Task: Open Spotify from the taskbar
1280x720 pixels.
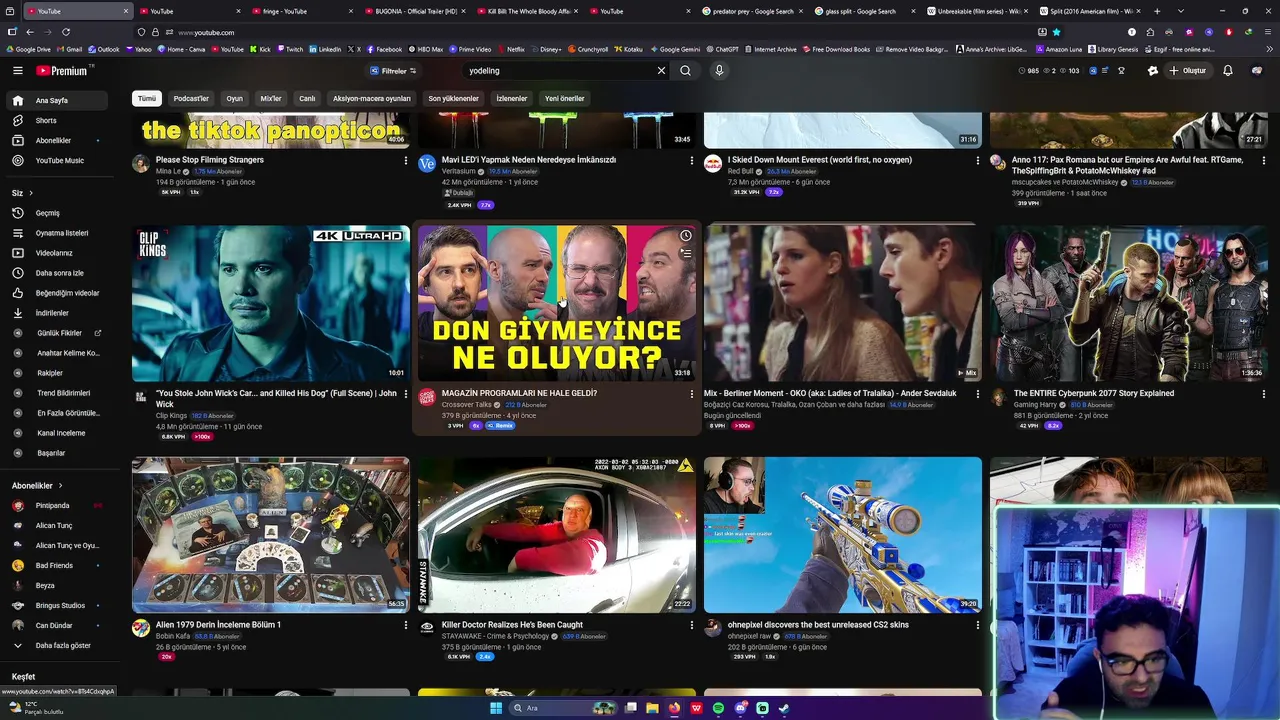Action: coord(718,708)
